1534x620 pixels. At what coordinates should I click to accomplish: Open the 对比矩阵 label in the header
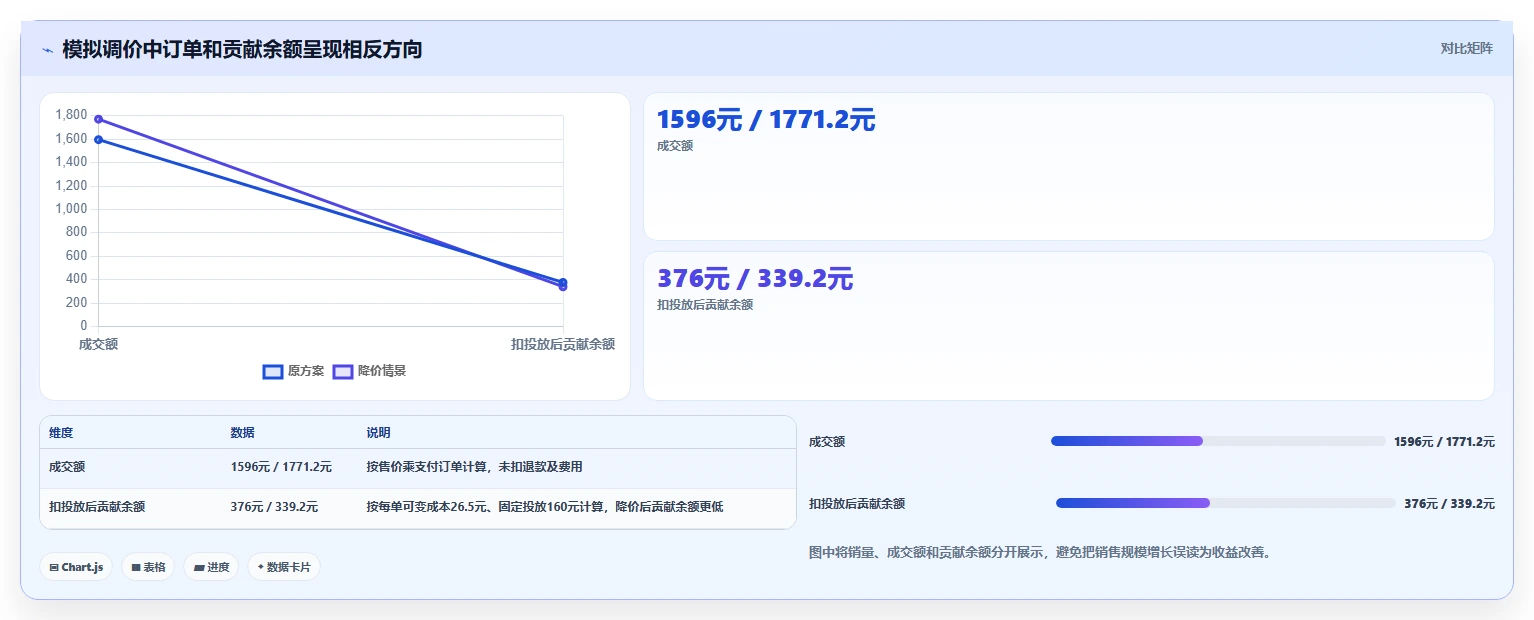[1466, 48]
